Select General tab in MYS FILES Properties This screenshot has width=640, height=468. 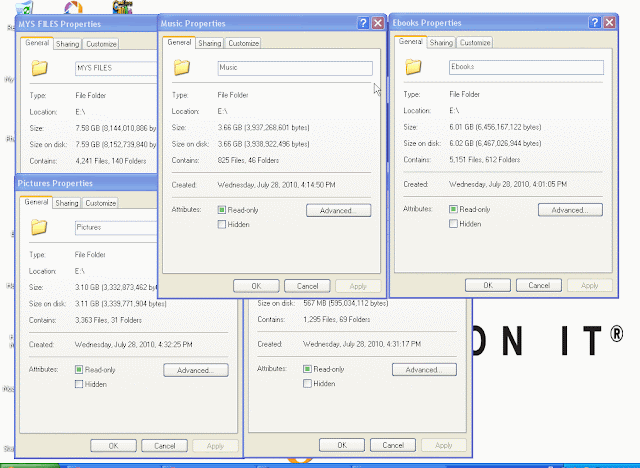[x=37, y=43]
